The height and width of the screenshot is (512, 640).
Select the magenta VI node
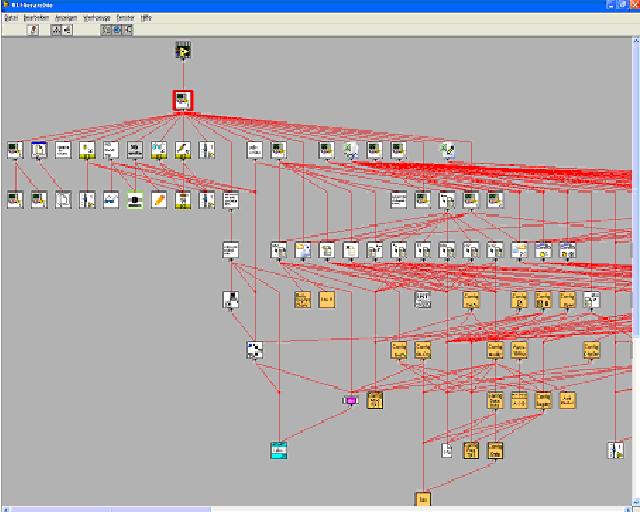point(351,401)
